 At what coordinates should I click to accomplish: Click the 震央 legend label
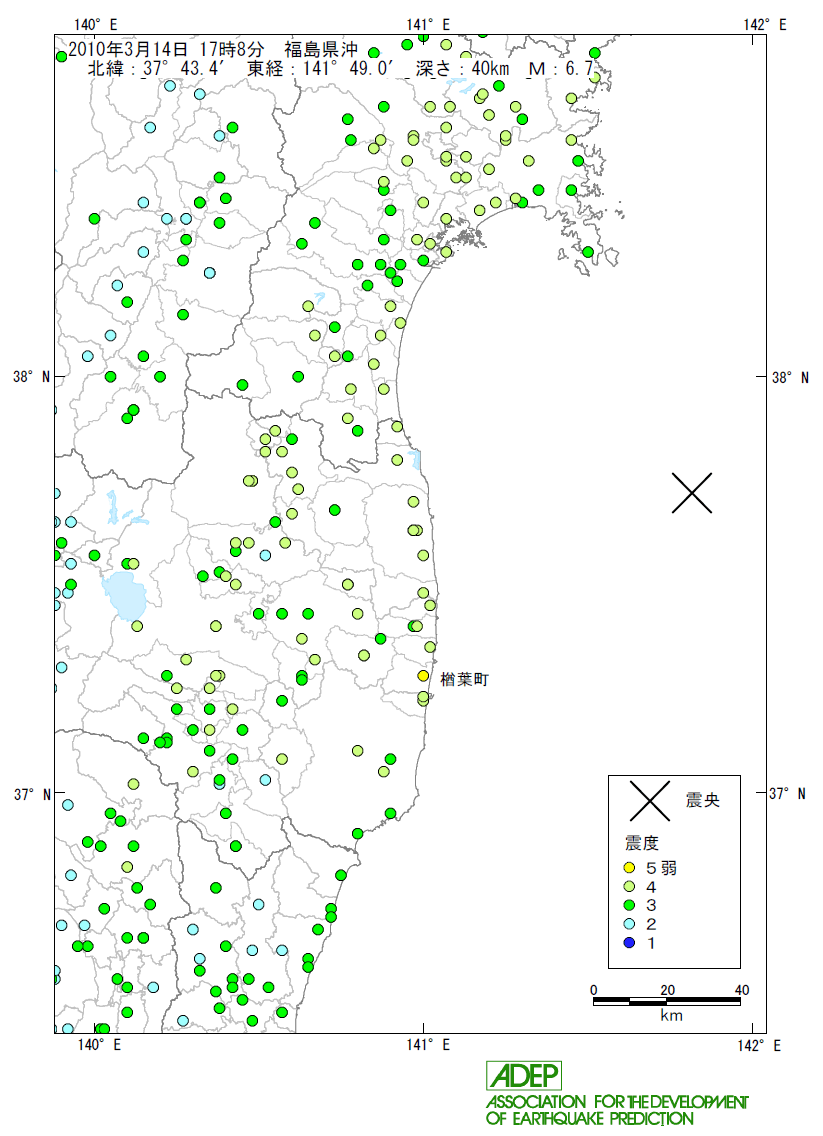point(703,800)
